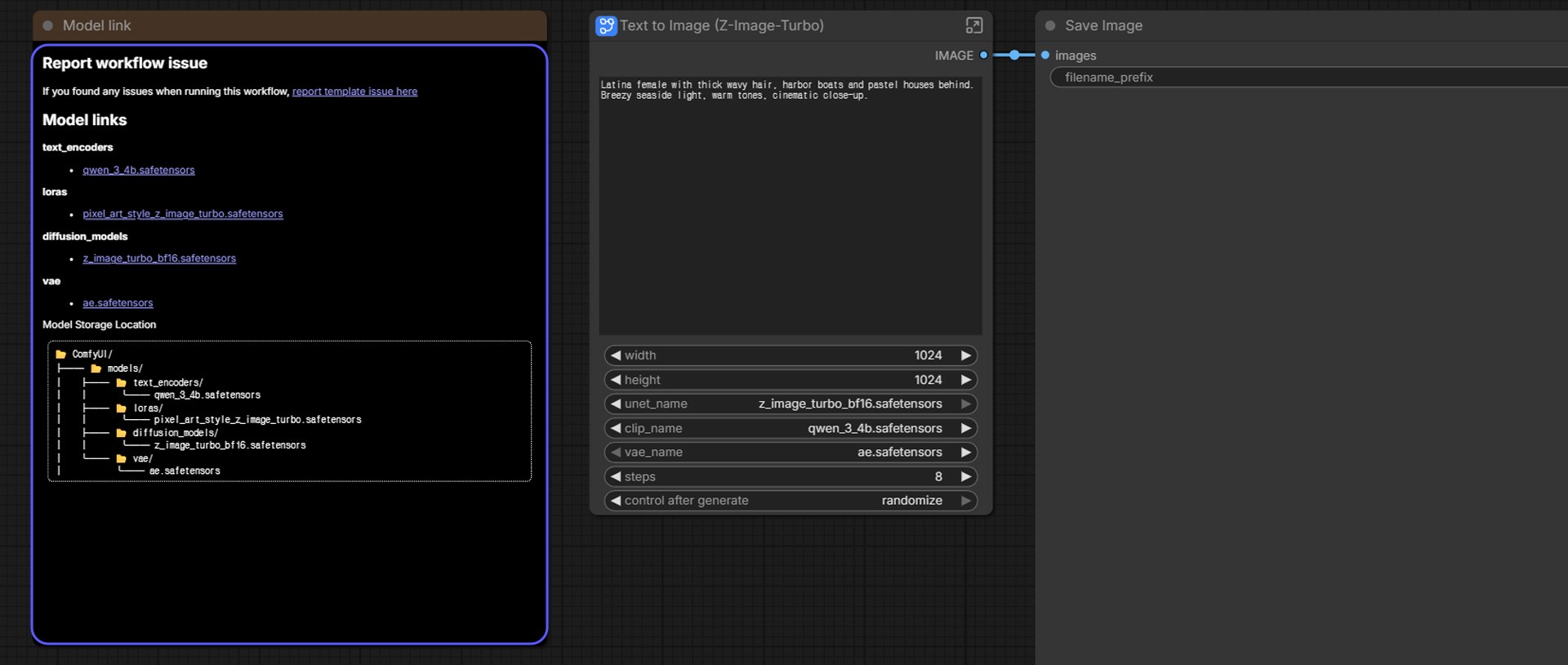This screenshot has width=1568, height=665.
Task: Select next control after generate option
Action: point(966,501)
